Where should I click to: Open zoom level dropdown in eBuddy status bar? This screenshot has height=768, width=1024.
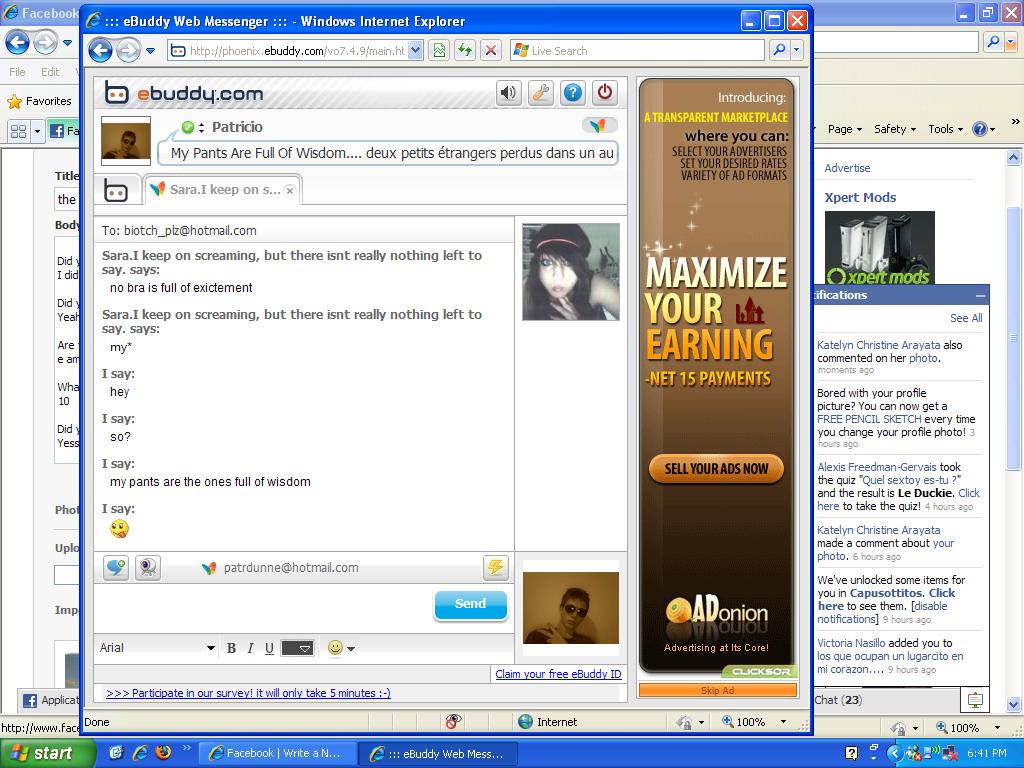pos(783,722)
